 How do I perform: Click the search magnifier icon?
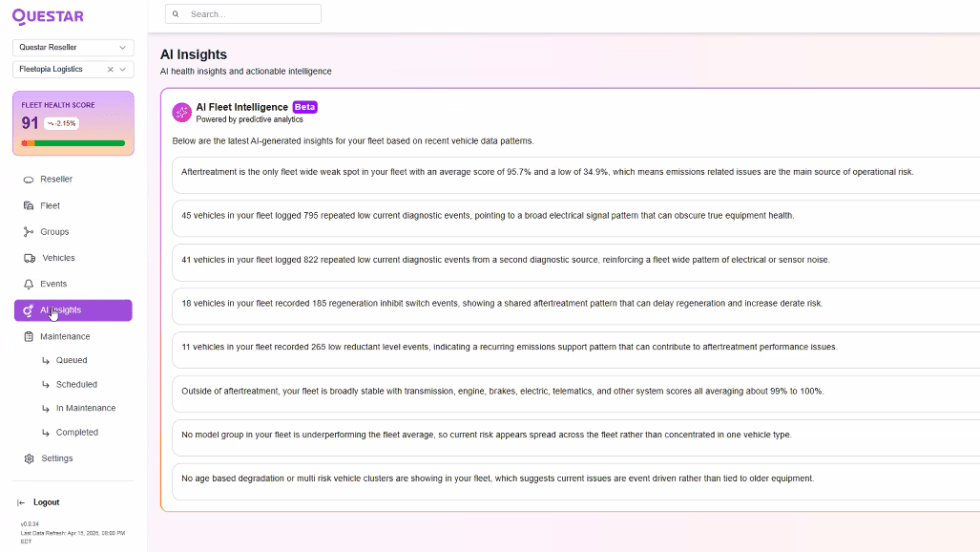(176, 14)
